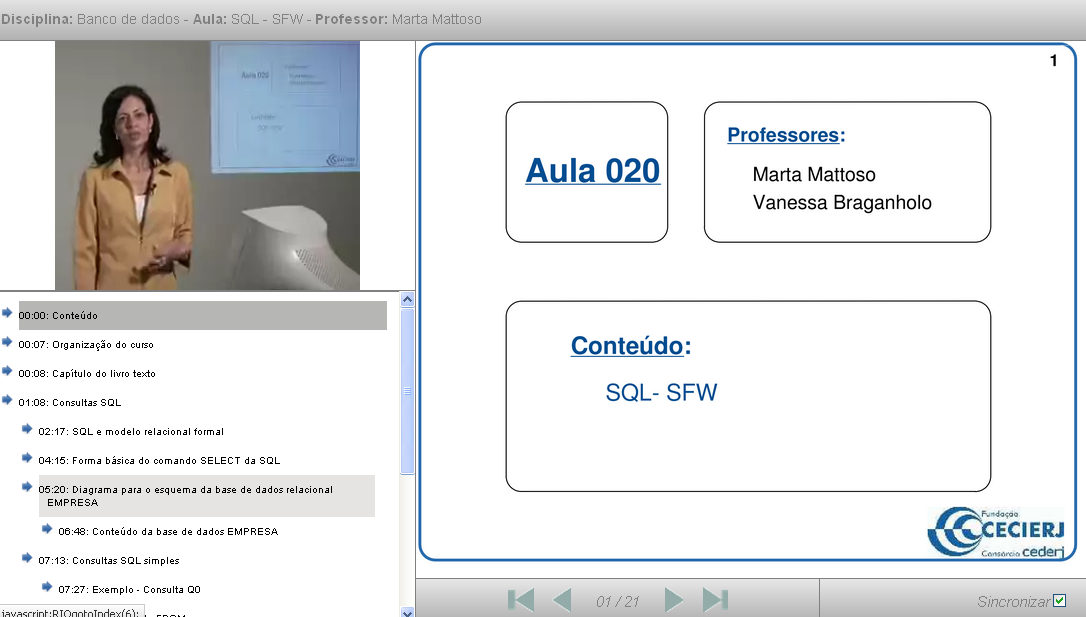Click the '01 / 21' slide counter
This screenshot has height=617, width=1086.
(617, 602)
